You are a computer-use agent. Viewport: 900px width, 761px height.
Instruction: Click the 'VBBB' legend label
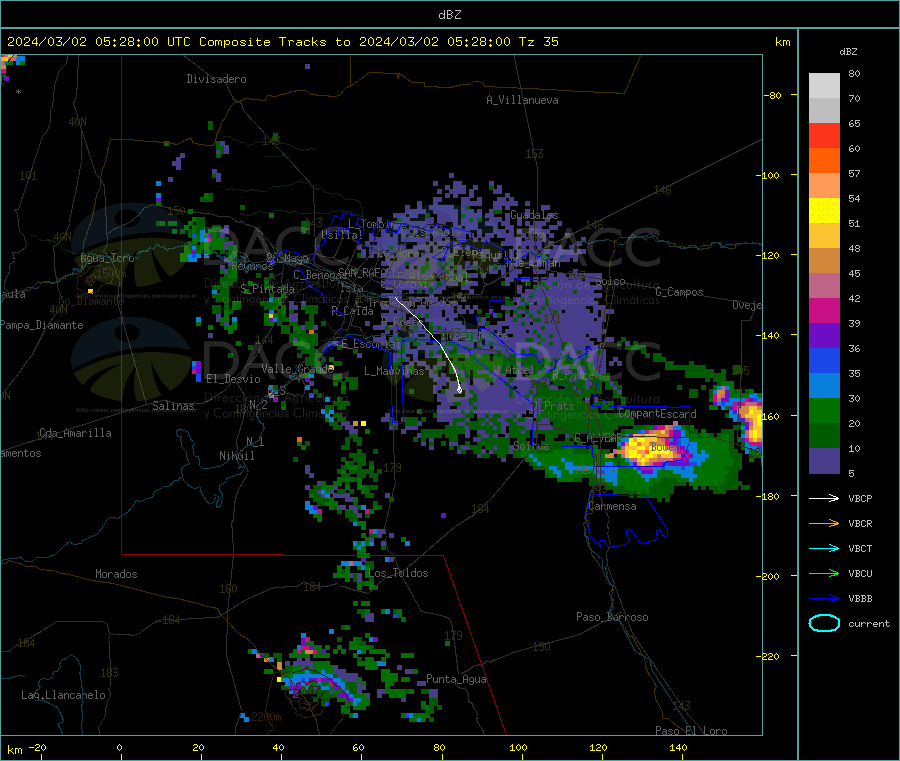pos(860,599)
